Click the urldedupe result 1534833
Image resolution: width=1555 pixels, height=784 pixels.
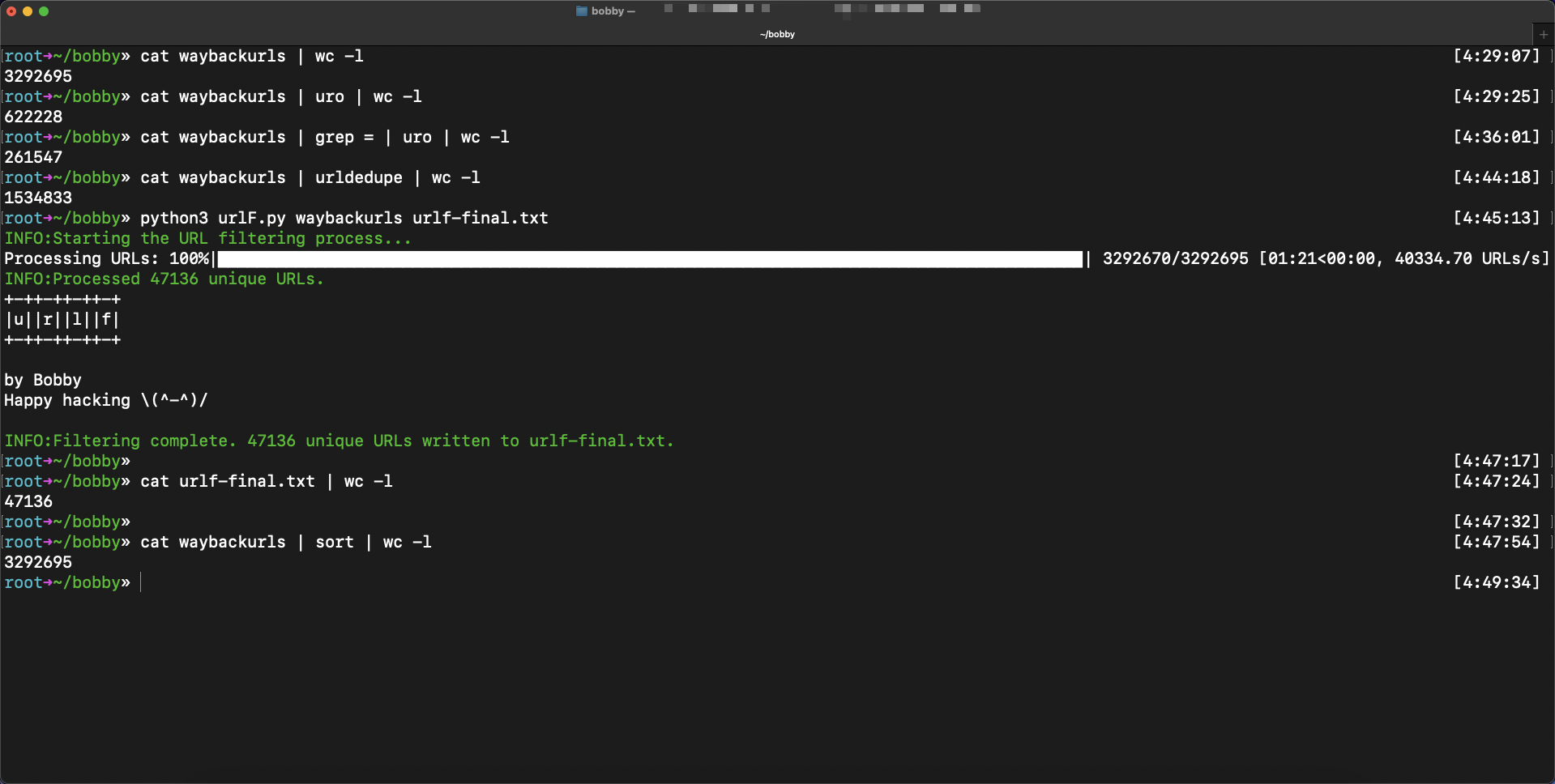[x=38, y=198]
